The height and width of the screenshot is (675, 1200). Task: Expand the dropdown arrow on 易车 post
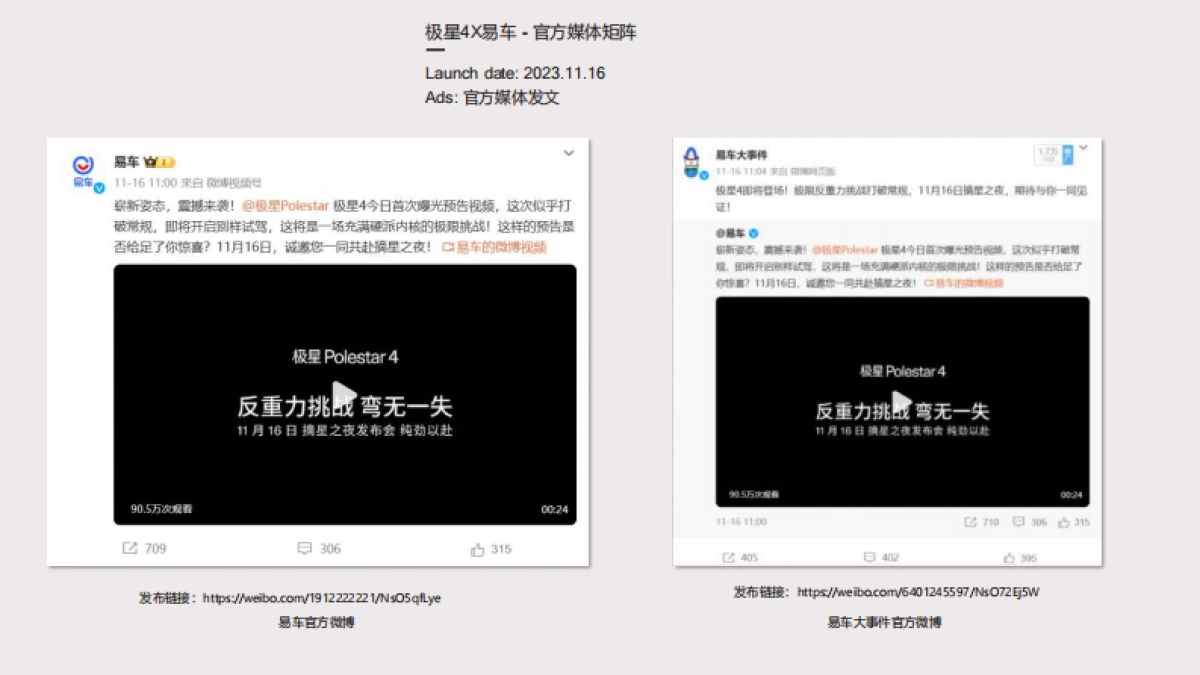coord(568,153)
